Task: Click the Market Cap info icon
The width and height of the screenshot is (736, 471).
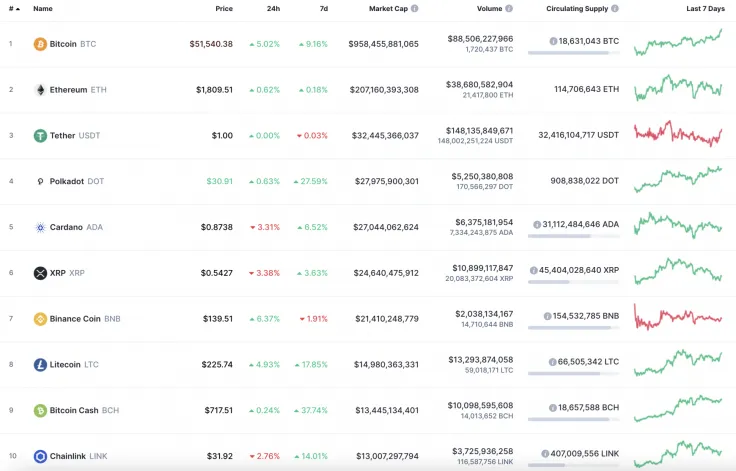Action: click(x=414, y=8)
